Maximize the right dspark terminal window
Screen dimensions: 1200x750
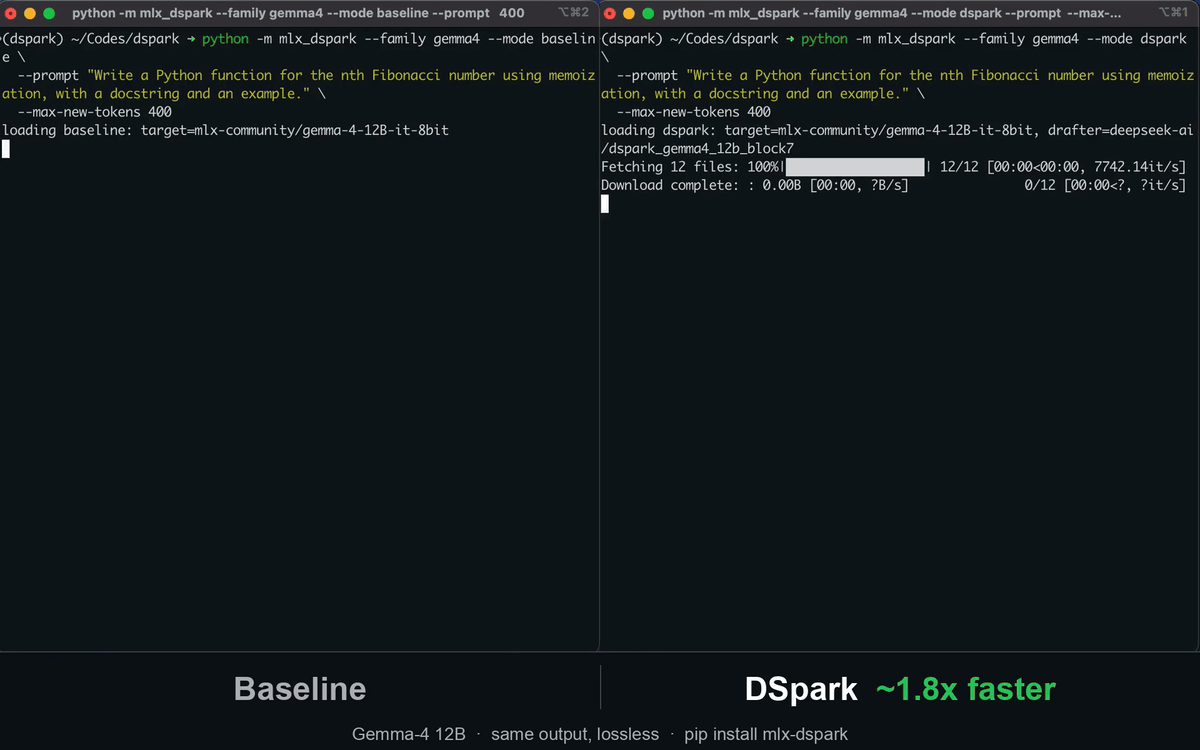click(648, 14)
